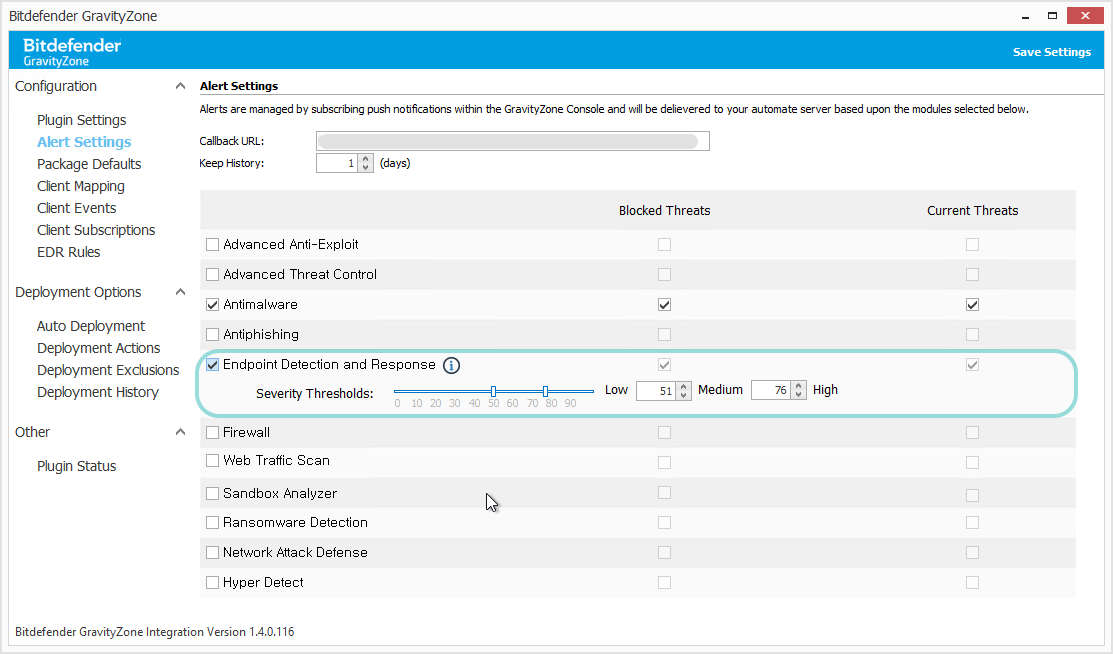Viewport: 1113px width, 654px height.
Task: Click the Bitdefender GravityZone logo
Action: 70,48
